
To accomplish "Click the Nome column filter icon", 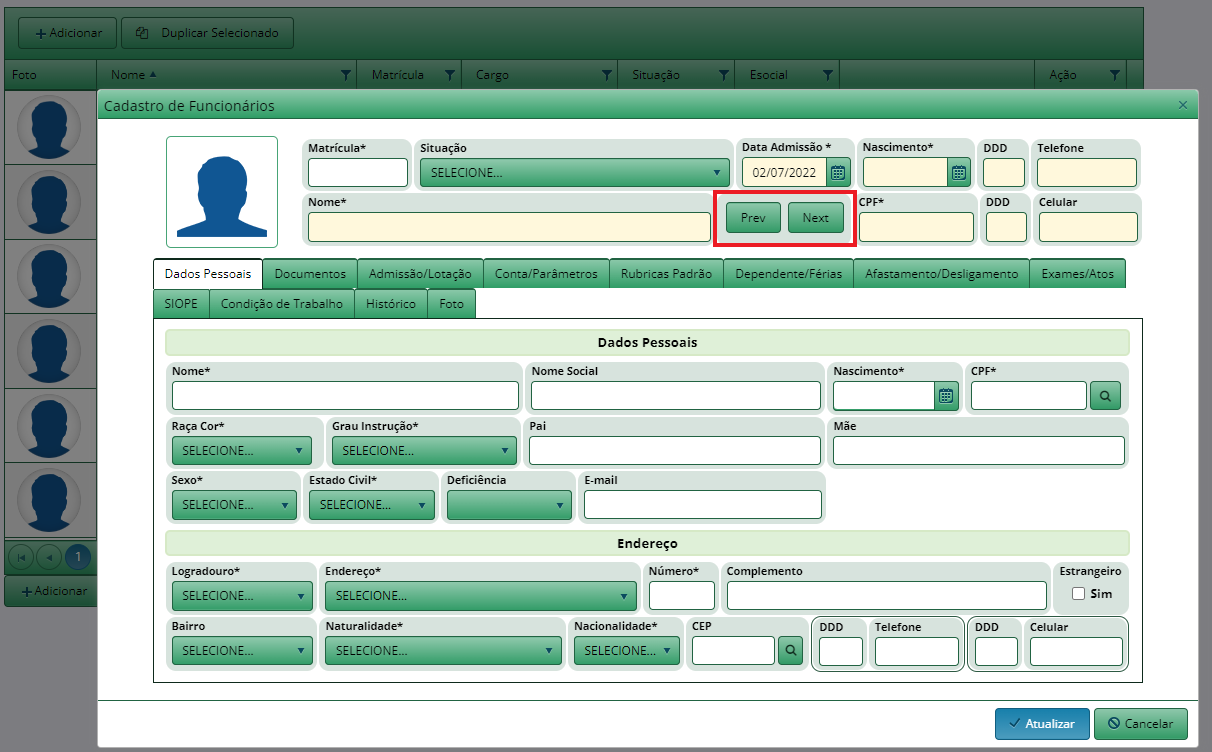I will tap(346, 75).
